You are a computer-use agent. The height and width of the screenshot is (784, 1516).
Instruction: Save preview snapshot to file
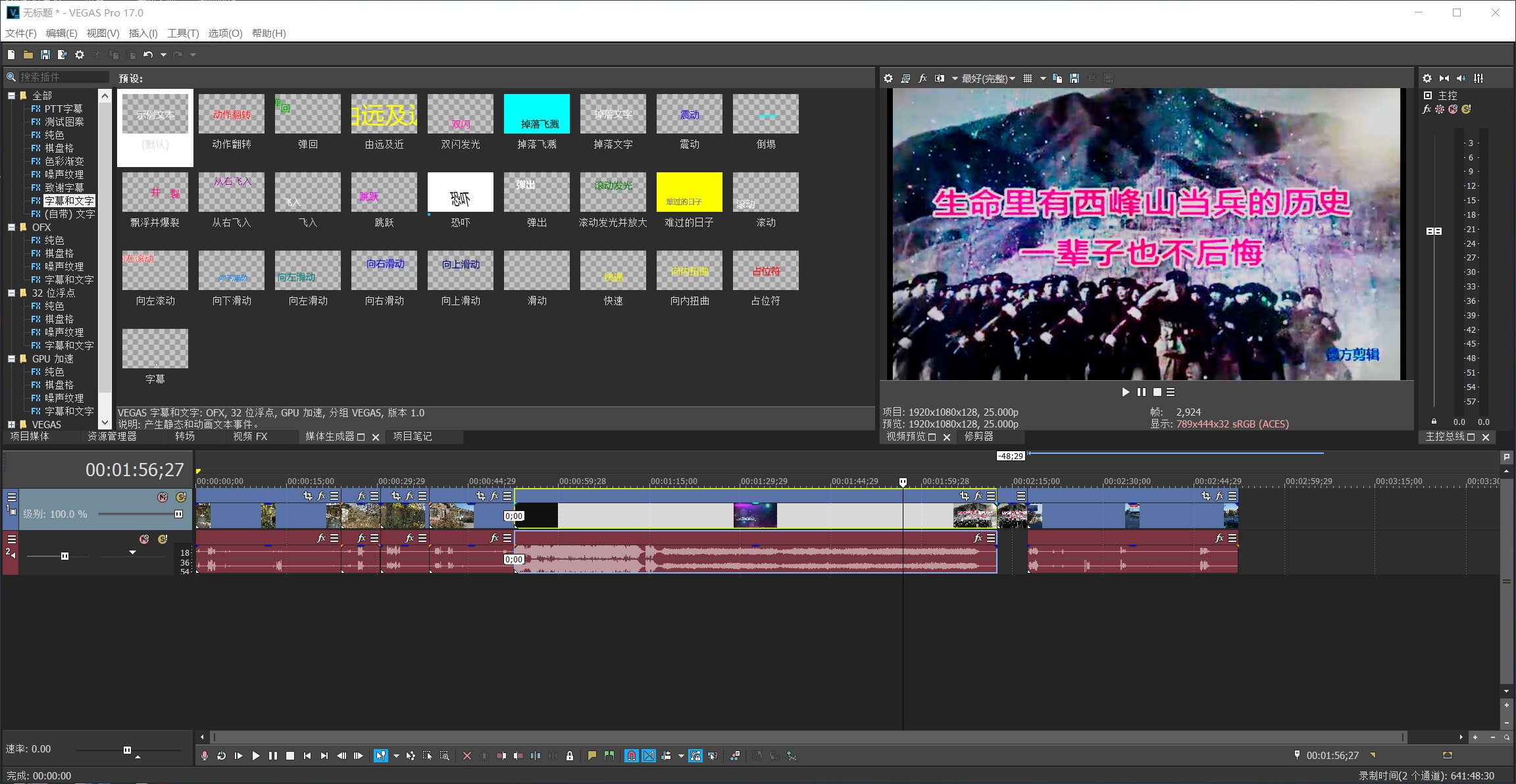(1074, 78)
